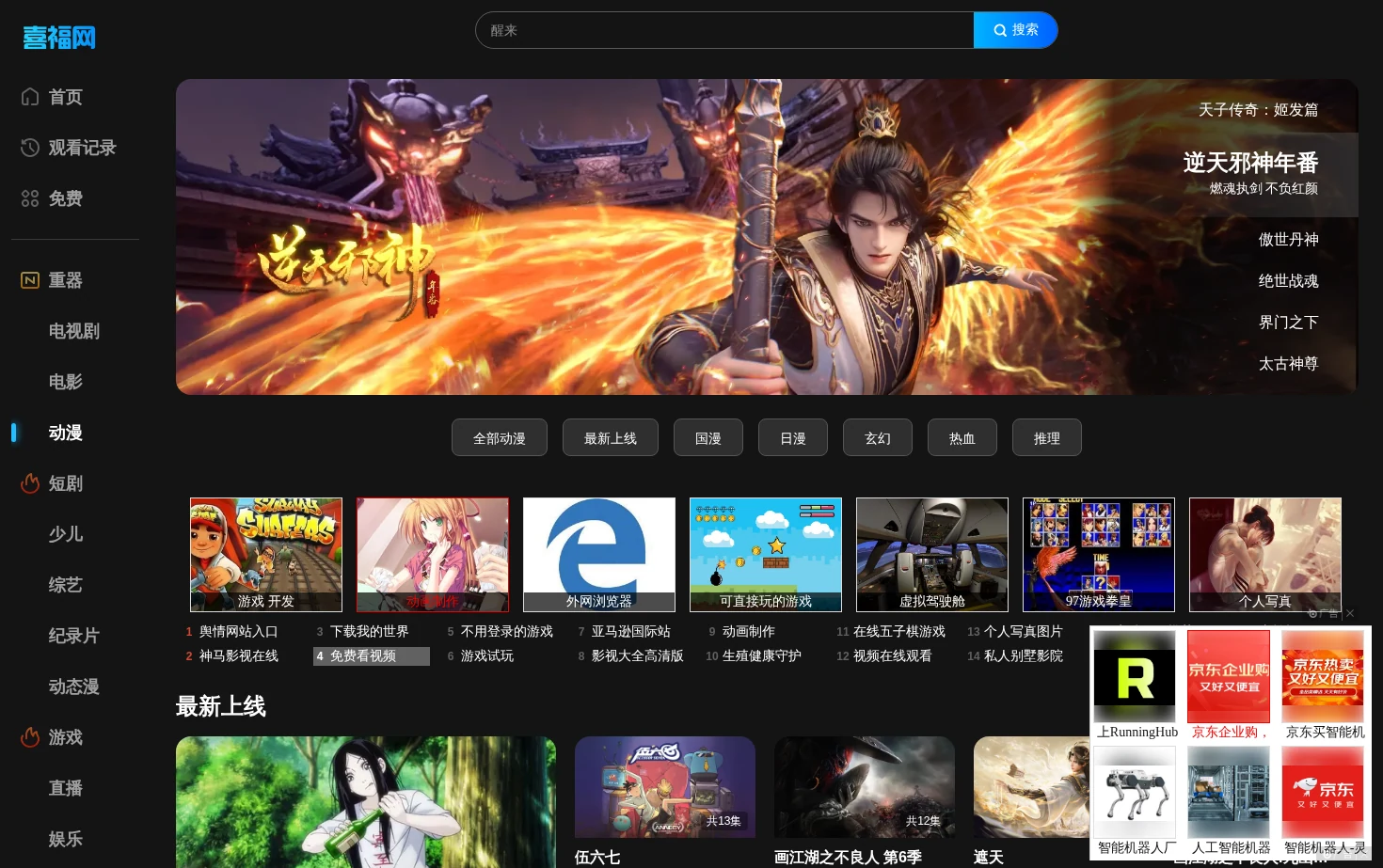Click the 生殖健康守护 link
The image size is (1383, 868).
pos(762,656)
